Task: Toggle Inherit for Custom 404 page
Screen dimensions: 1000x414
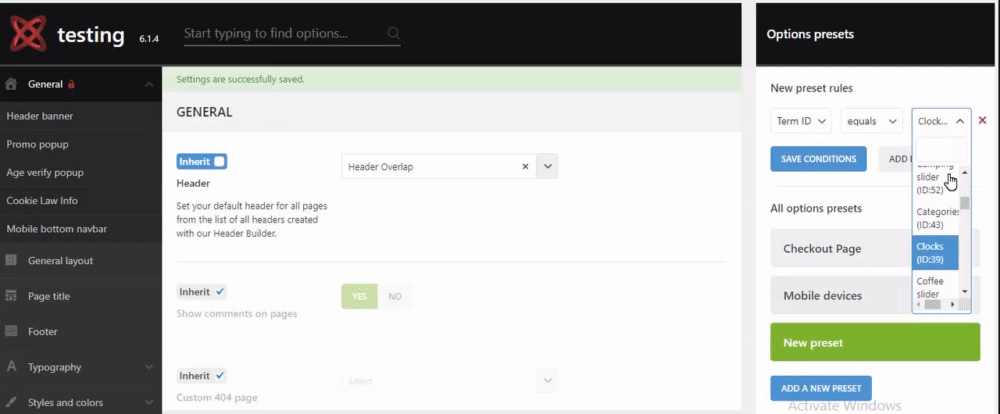Action: click(x=202, y=376)
